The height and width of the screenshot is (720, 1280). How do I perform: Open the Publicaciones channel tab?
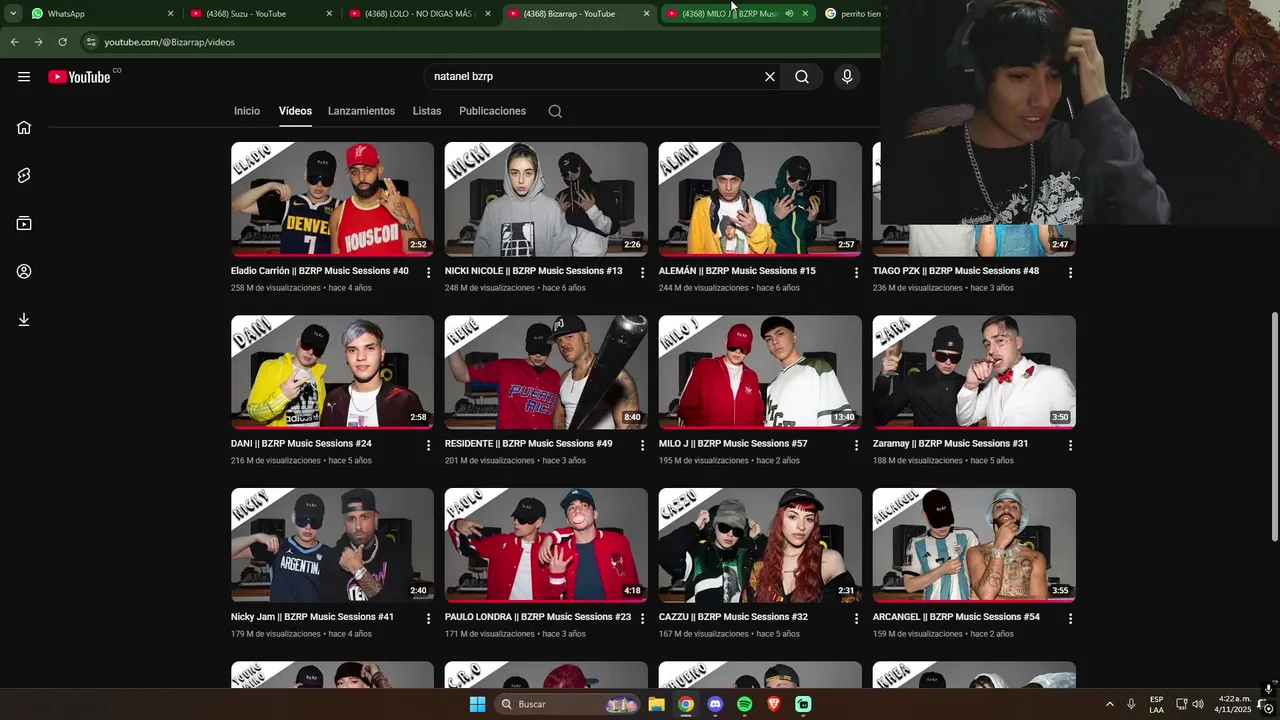(492, 111)
